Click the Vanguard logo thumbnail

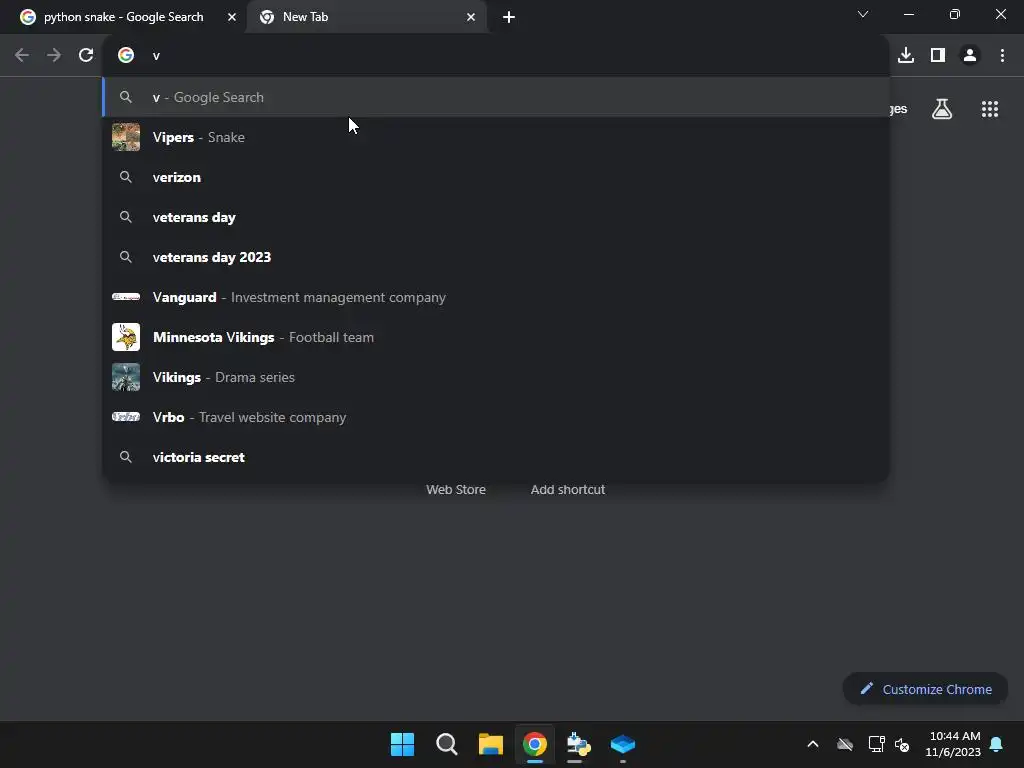[x=126, y=297]
